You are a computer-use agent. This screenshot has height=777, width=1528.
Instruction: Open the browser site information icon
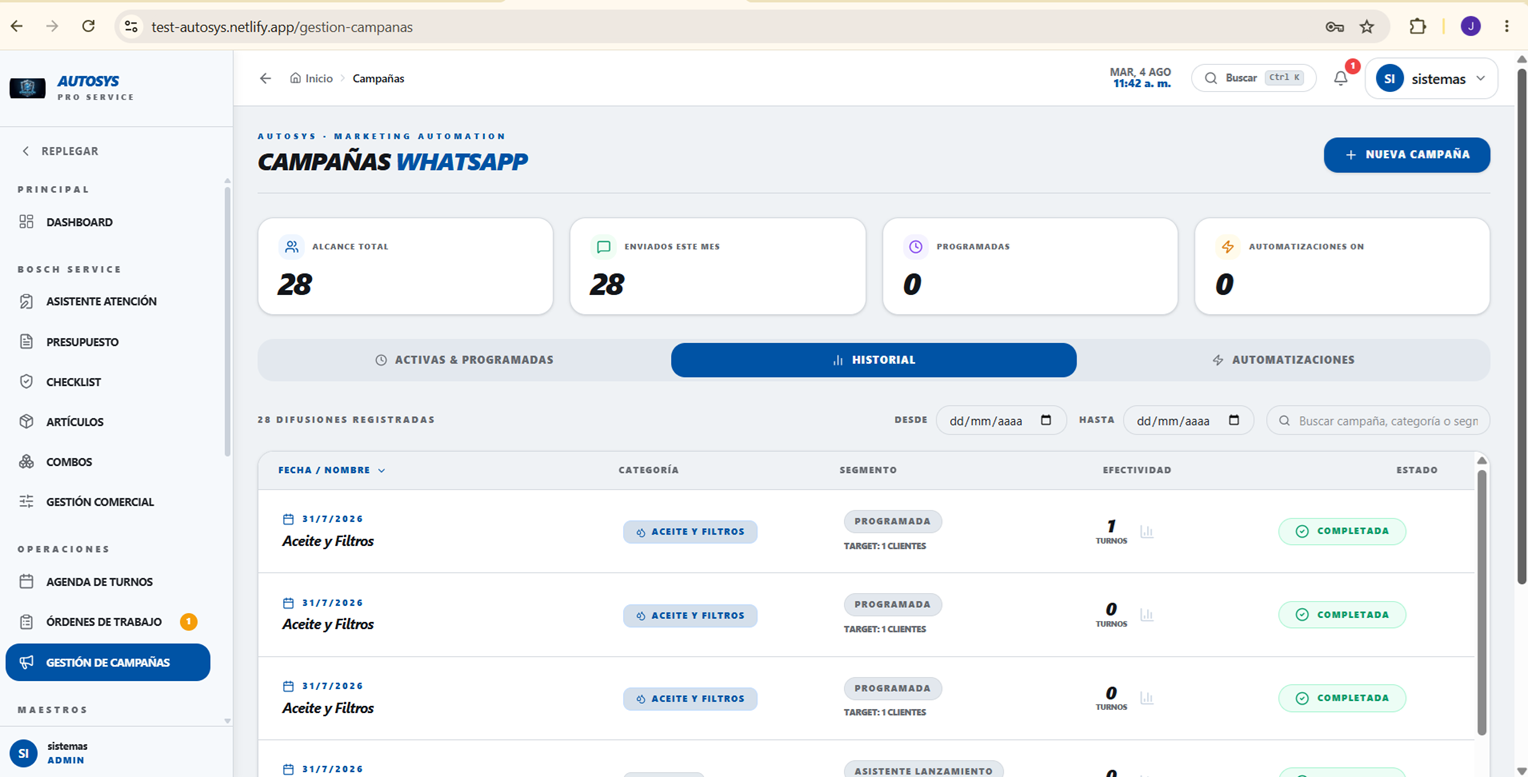[131, 27]
